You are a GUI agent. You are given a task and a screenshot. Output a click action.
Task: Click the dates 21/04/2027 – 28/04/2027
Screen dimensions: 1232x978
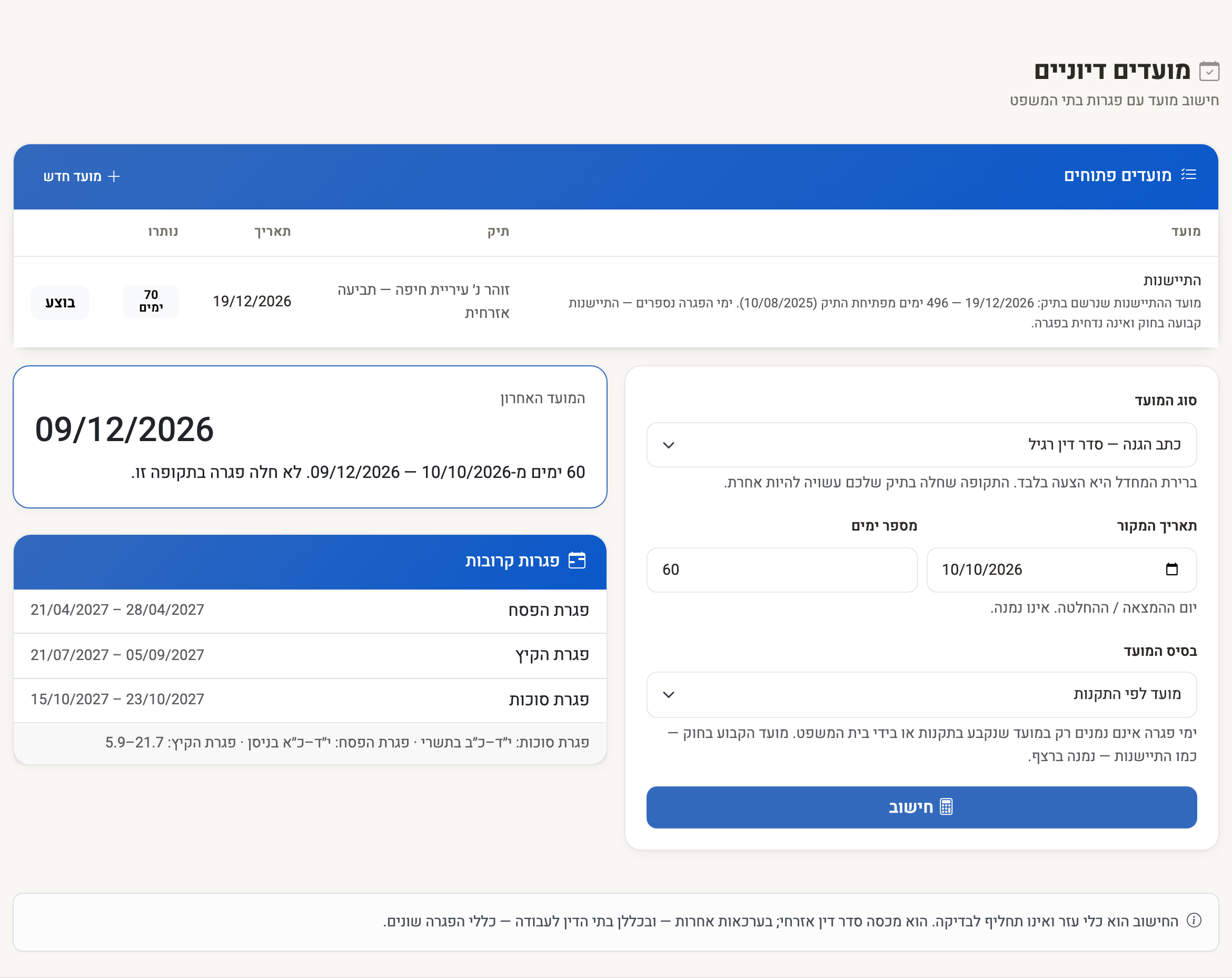pos(117,610)
